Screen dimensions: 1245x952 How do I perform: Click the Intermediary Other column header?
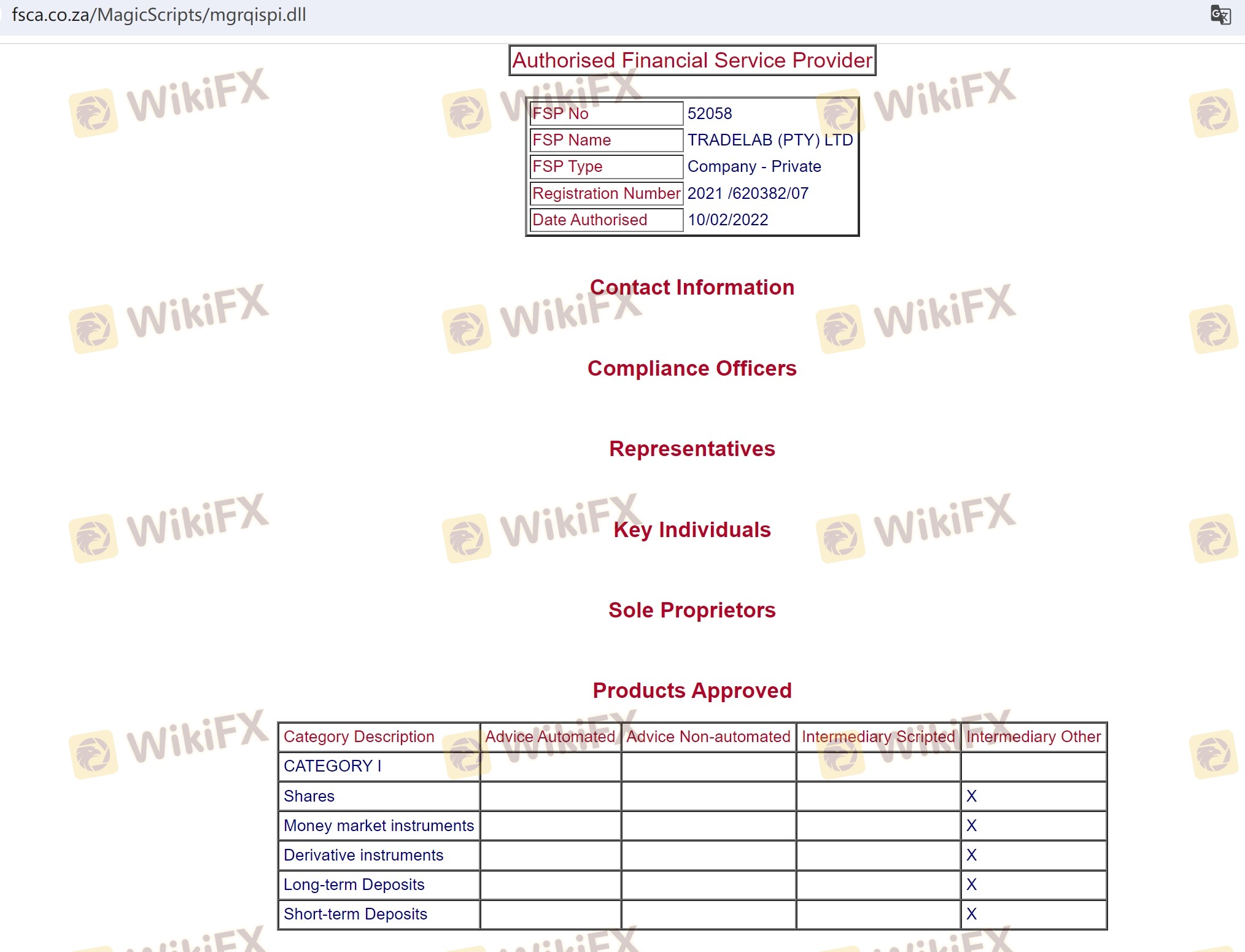pos(1033,737)
